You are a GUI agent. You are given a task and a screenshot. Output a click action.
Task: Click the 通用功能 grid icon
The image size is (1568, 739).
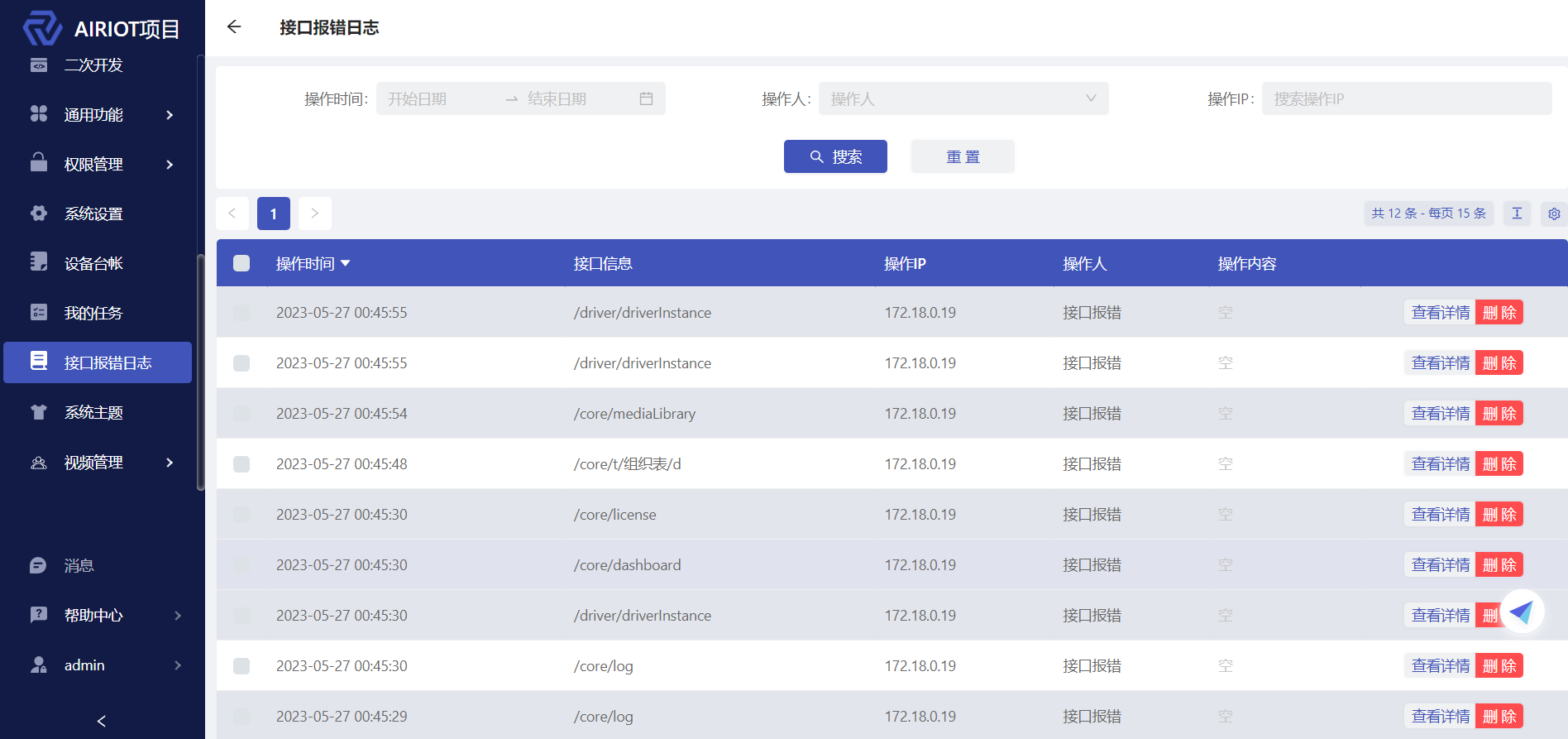(39, 114)
